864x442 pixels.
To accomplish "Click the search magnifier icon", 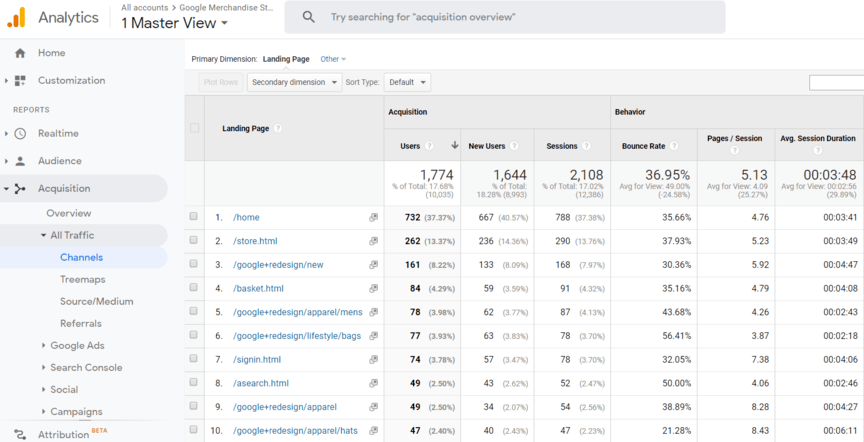I will point(309,17).
